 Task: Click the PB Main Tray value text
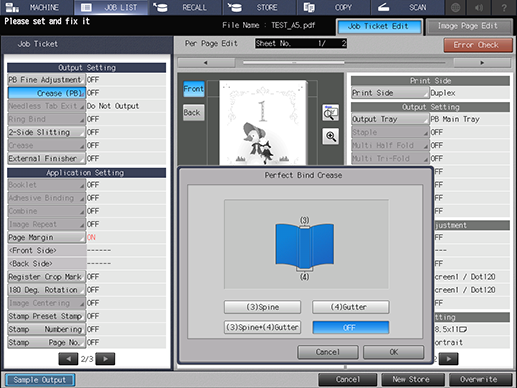coord(455,119)
